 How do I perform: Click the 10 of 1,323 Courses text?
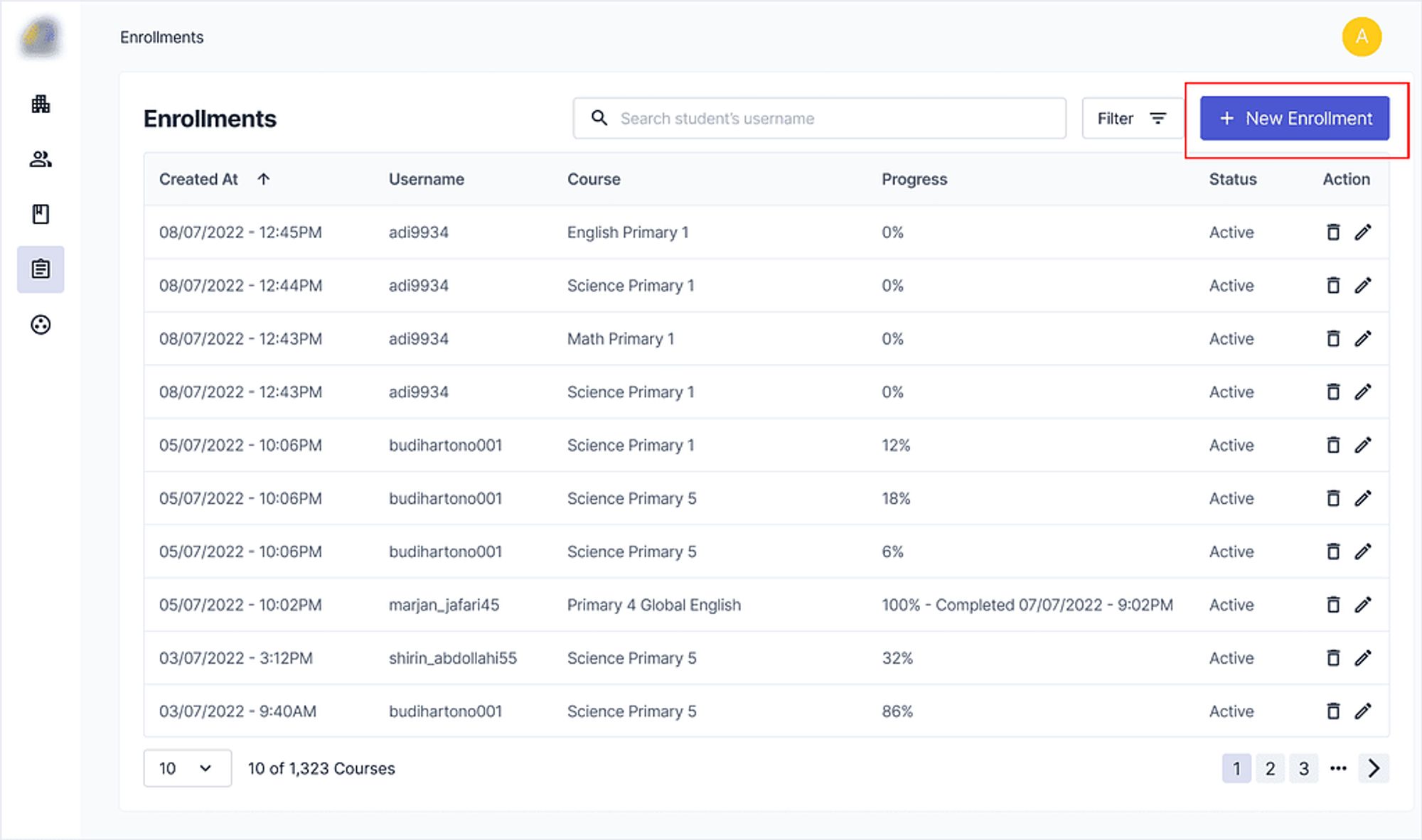point(321,768)
